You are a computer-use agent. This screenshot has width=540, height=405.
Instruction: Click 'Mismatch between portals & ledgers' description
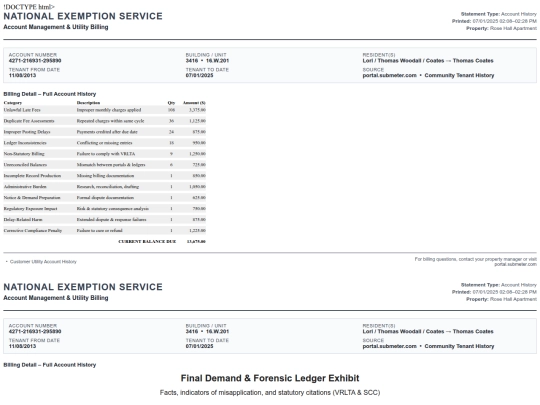[111, 165]
